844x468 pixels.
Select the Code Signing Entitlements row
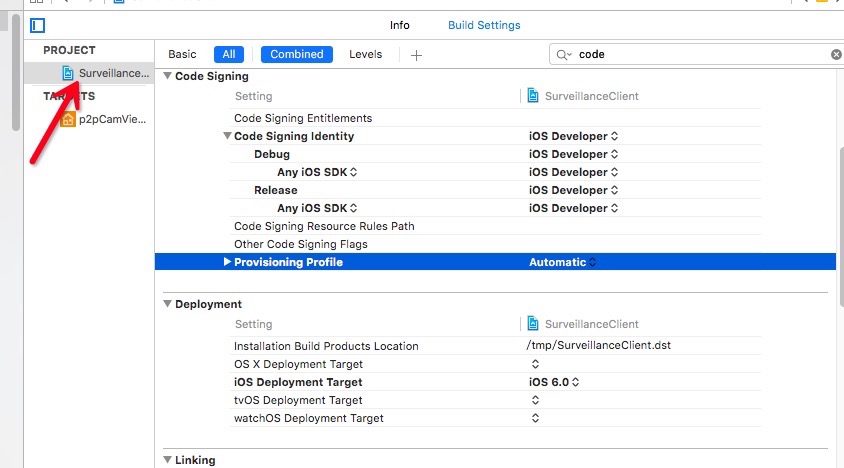(x=495, y=118)
